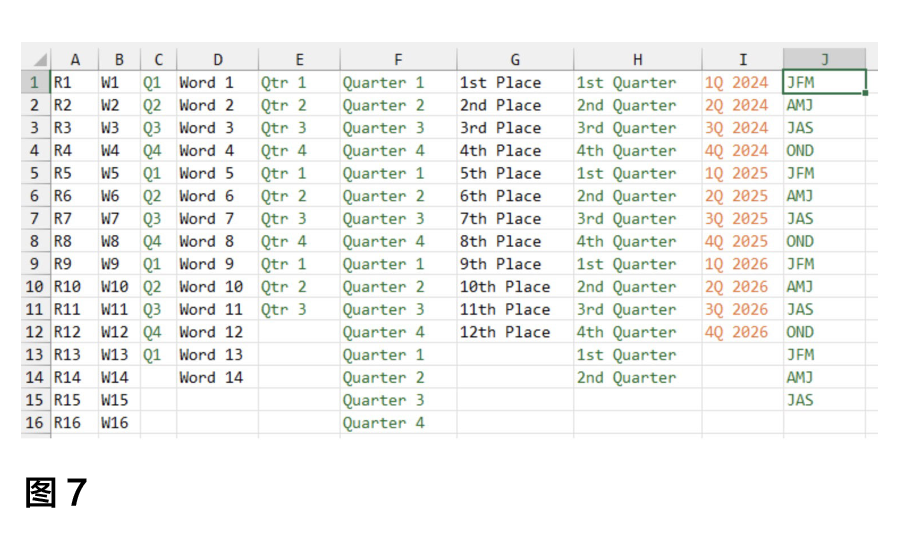Select column A header
The height and width of the screenshot is (538, 908).
tap(75, 60)
